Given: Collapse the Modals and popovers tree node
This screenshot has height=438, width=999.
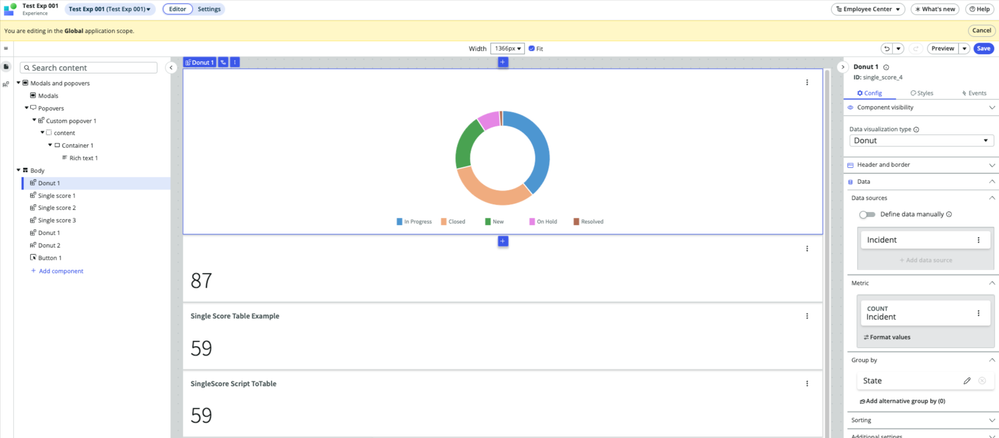Looking at the screenshot, I should (18, 83).
